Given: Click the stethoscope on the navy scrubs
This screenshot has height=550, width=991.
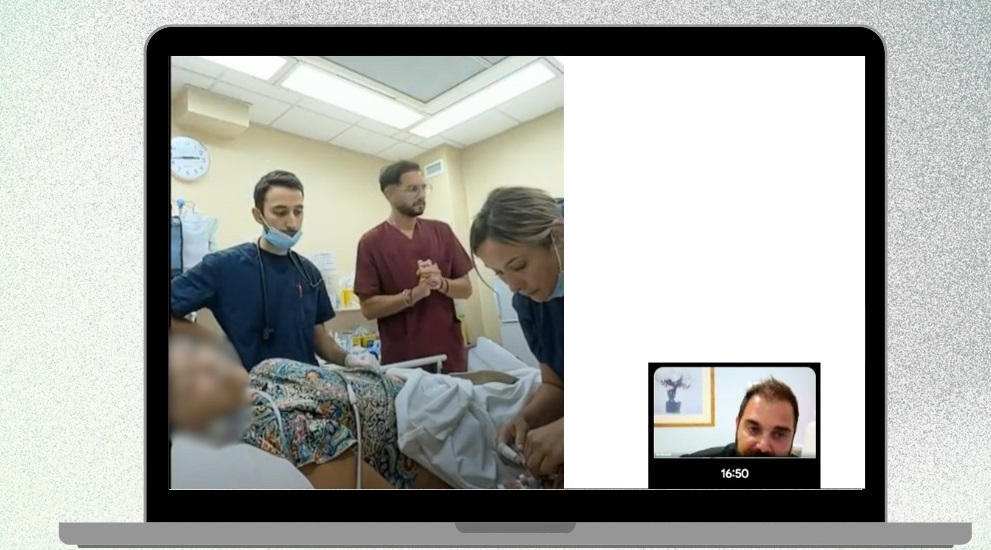Looking at the screenshot, I should click(268, 300).
